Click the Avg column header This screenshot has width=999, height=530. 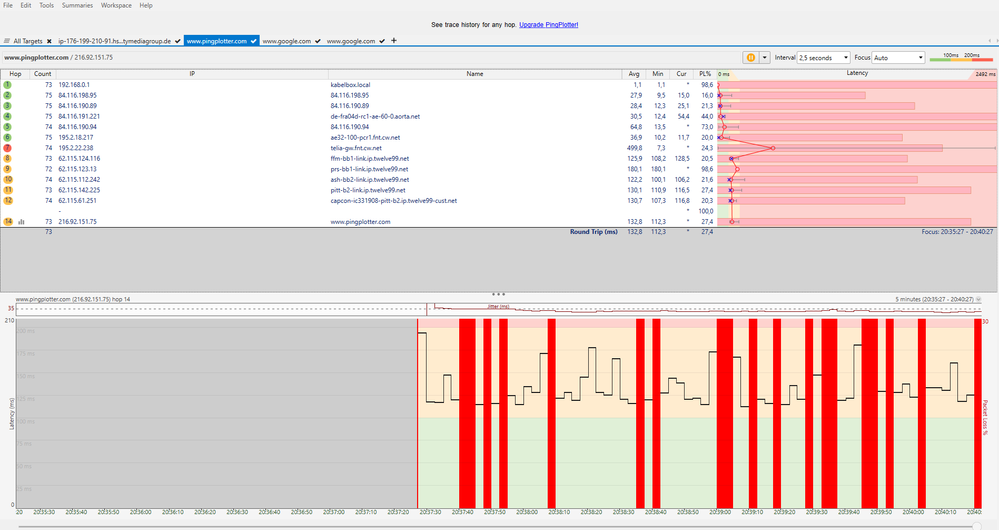click(x=633, y=74)
